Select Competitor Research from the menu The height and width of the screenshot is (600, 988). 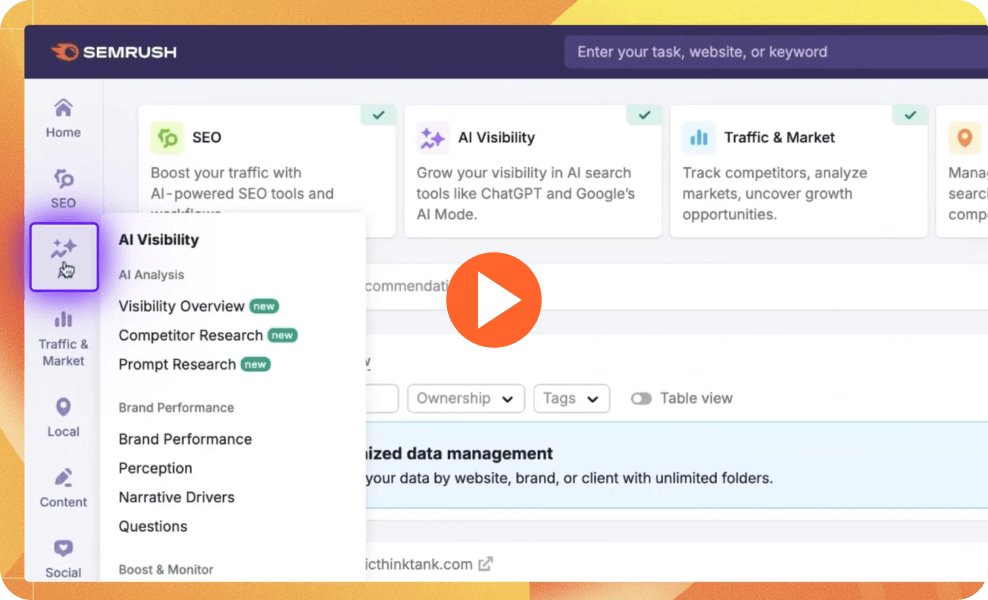click(191, 335)
